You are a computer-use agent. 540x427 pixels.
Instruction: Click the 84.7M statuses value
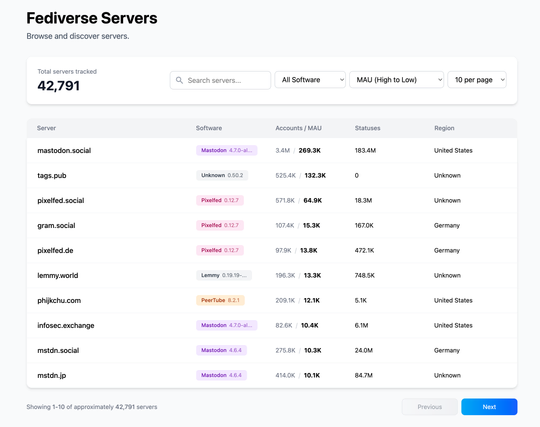click(x=364, y=375)
